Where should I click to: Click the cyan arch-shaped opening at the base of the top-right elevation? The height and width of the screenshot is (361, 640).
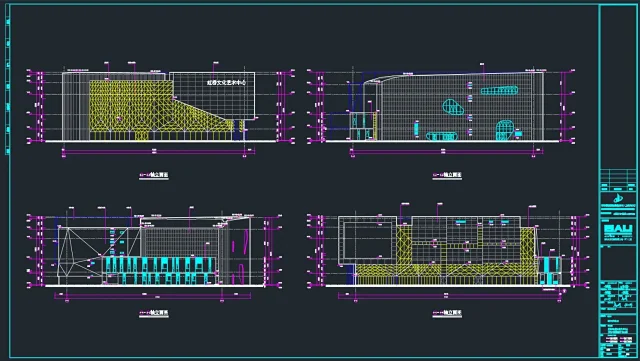click(x=504, y=131)
